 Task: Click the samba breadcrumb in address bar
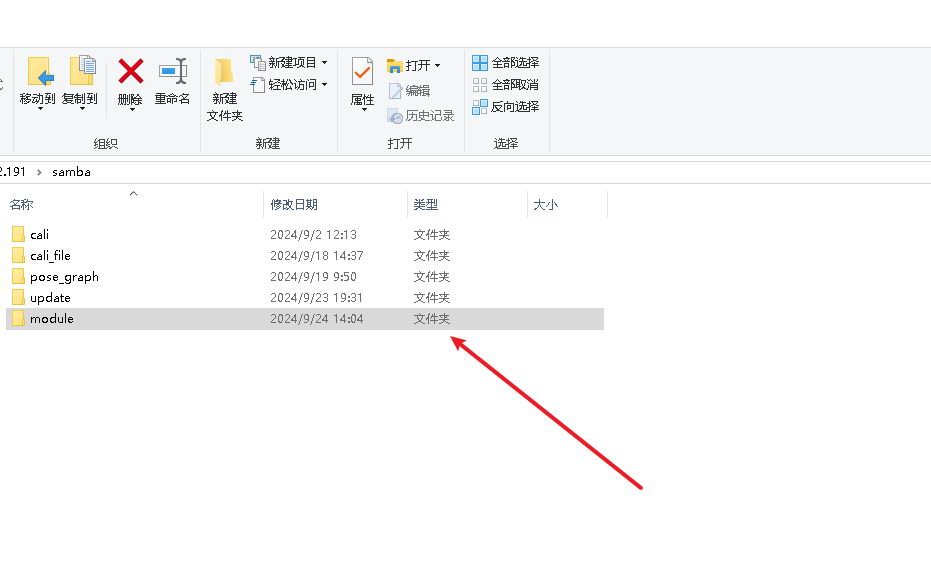click(x=71, y=172)
